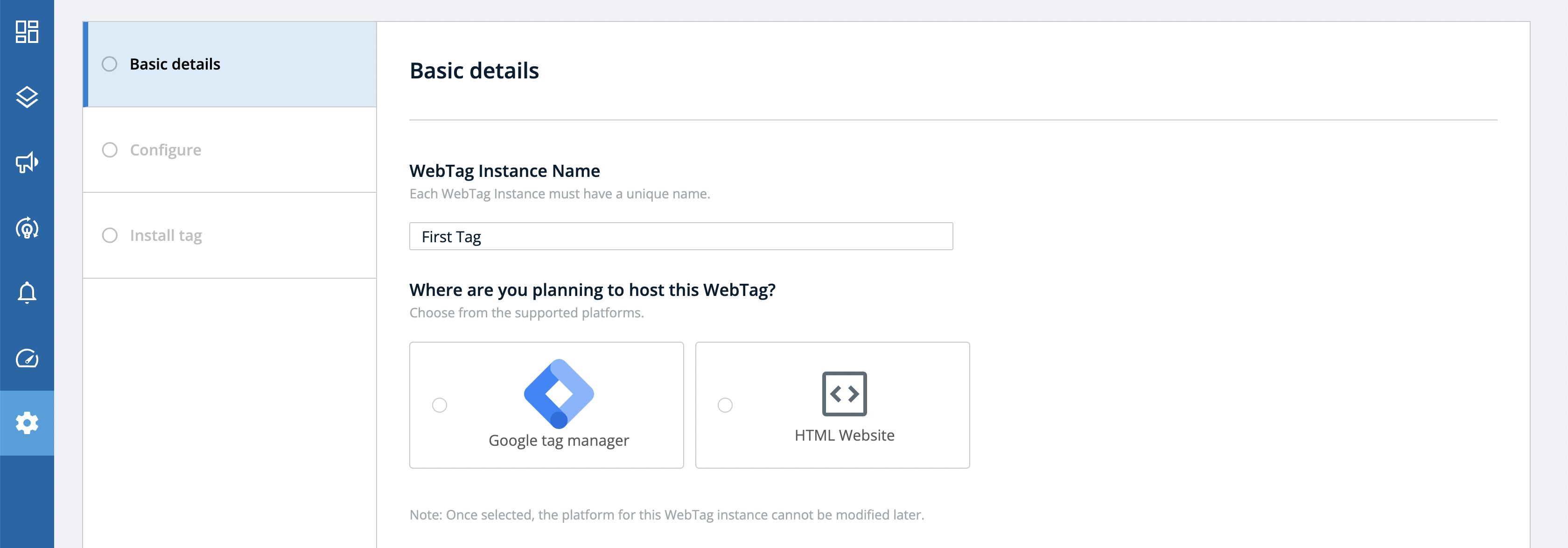1568x548 pixels.
Task: Open the dashboard grid icon in the sidebar
Action: pyautogui.click(x=27, y=32)
